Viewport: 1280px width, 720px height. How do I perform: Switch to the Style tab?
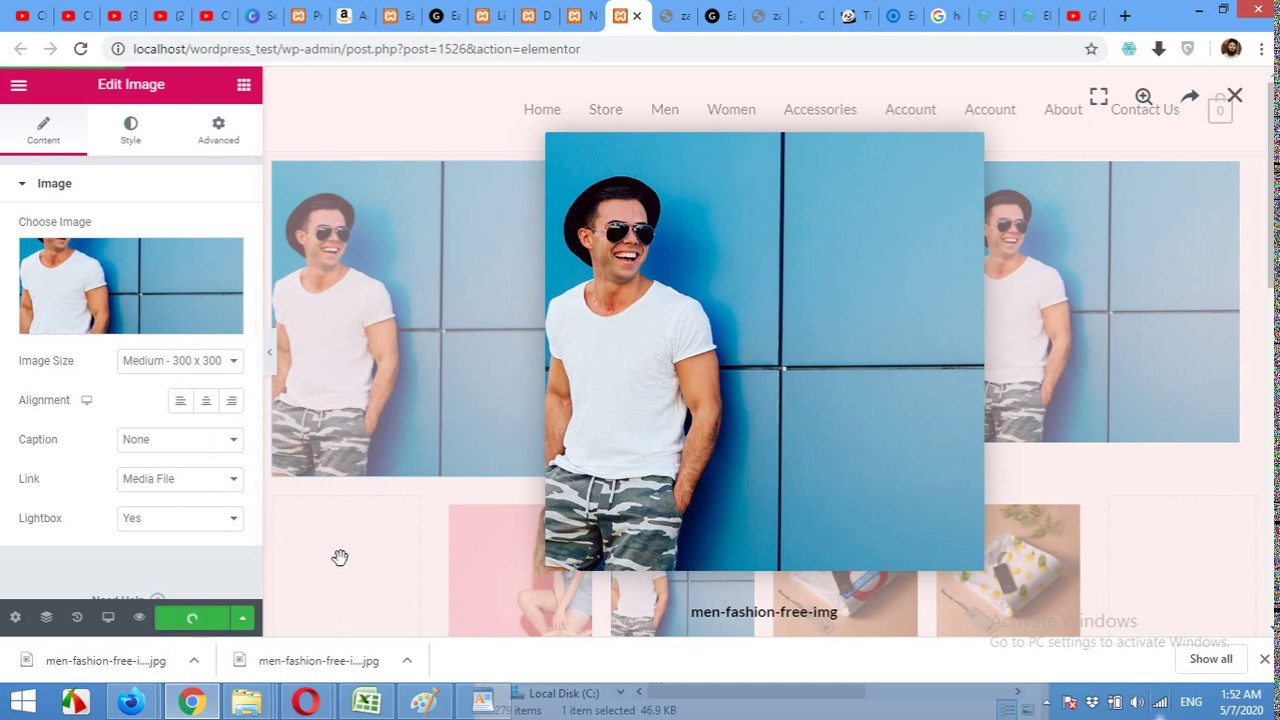131,130
